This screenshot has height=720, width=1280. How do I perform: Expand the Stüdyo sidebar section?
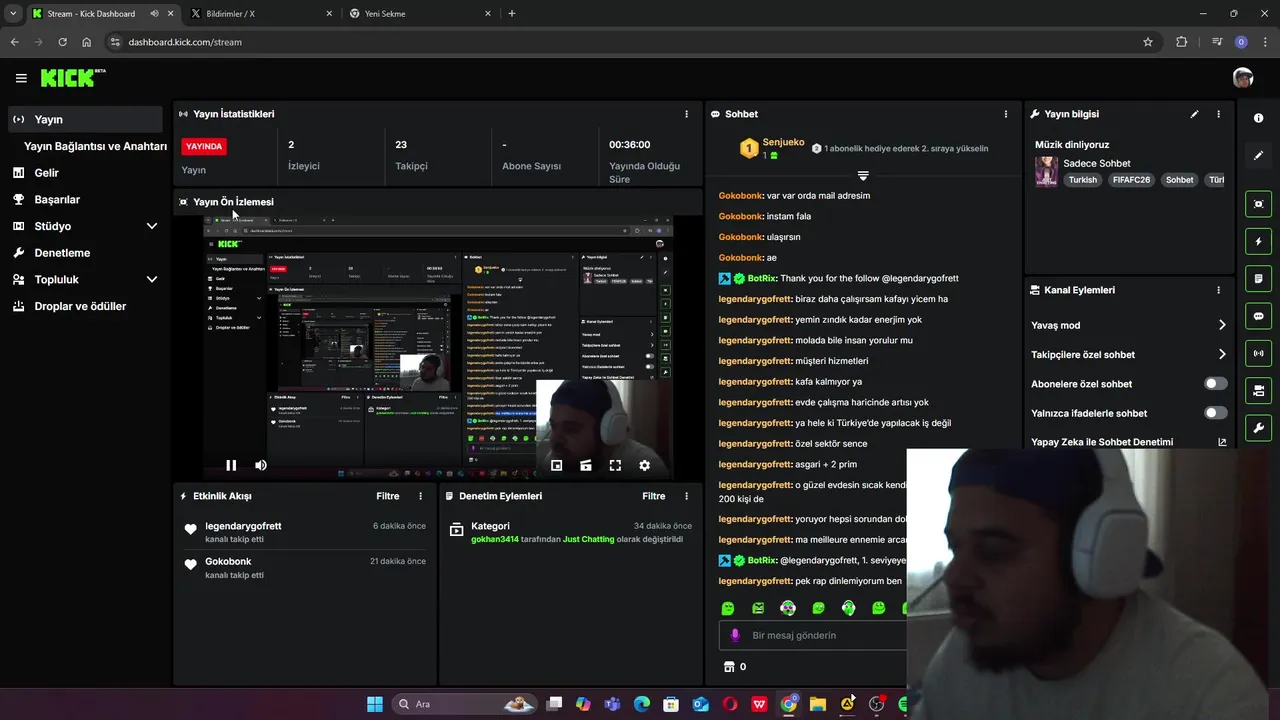(x=152, y=226)
